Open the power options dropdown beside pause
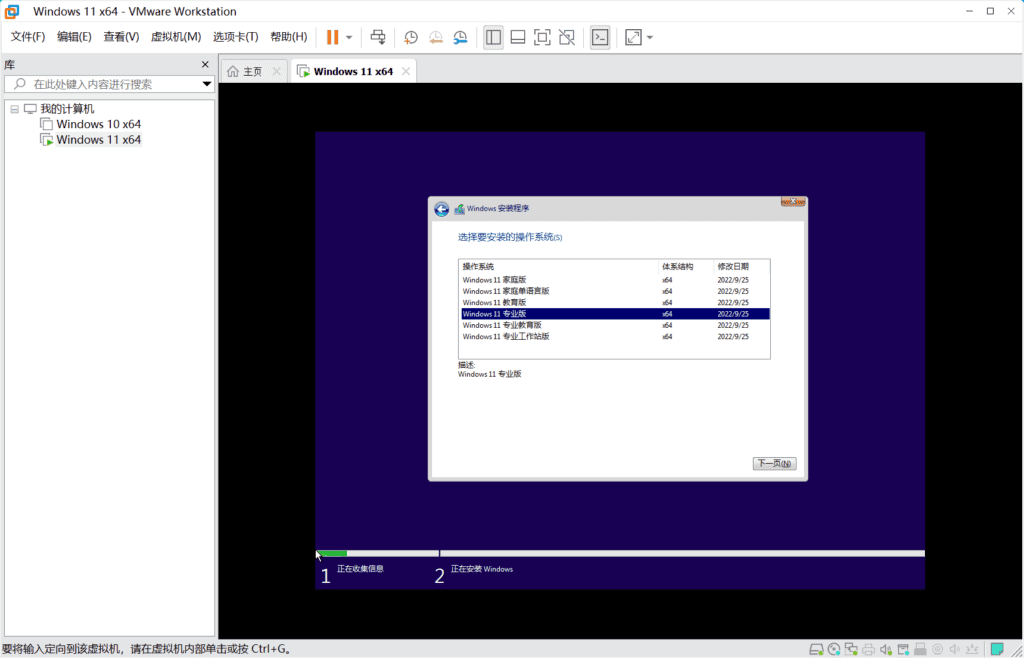 (x=349, y=37)
